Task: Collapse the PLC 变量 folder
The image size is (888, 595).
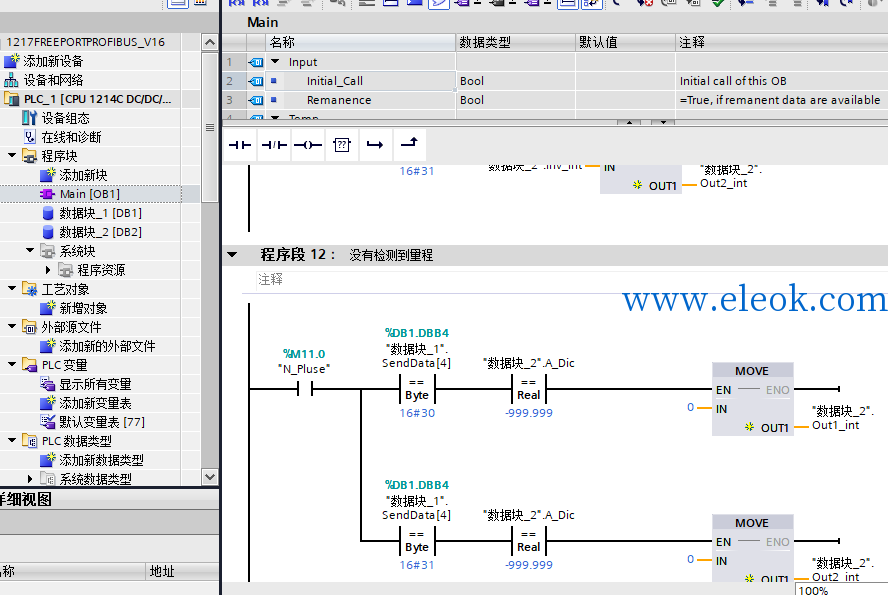Action: click(12, 364)
